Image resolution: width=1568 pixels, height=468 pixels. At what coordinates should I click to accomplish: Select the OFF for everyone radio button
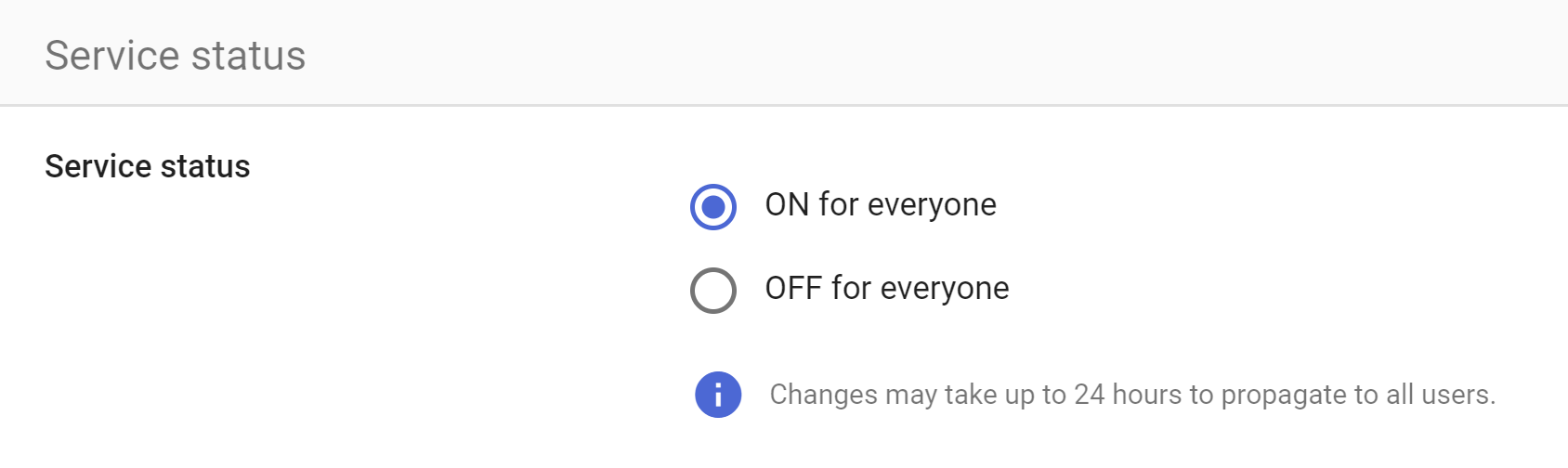[713, 290]
